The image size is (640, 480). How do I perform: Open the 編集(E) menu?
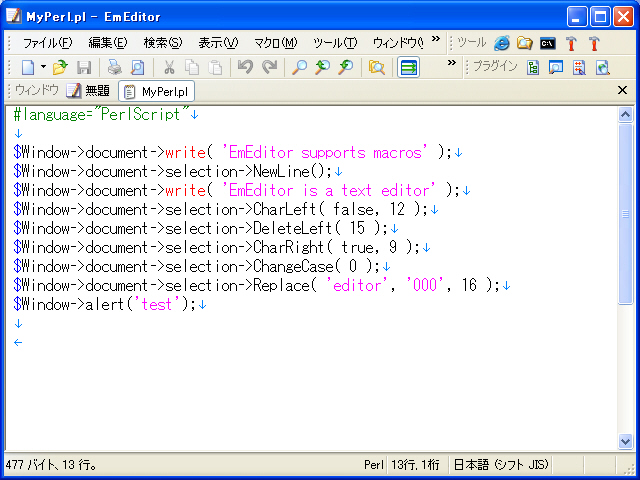pos(108,43)
